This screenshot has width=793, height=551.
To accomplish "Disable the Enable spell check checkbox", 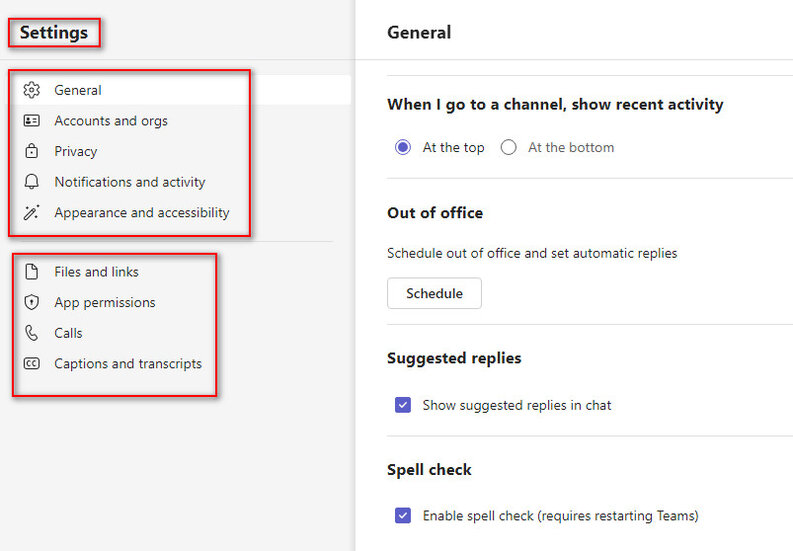I will pos(403,516).
